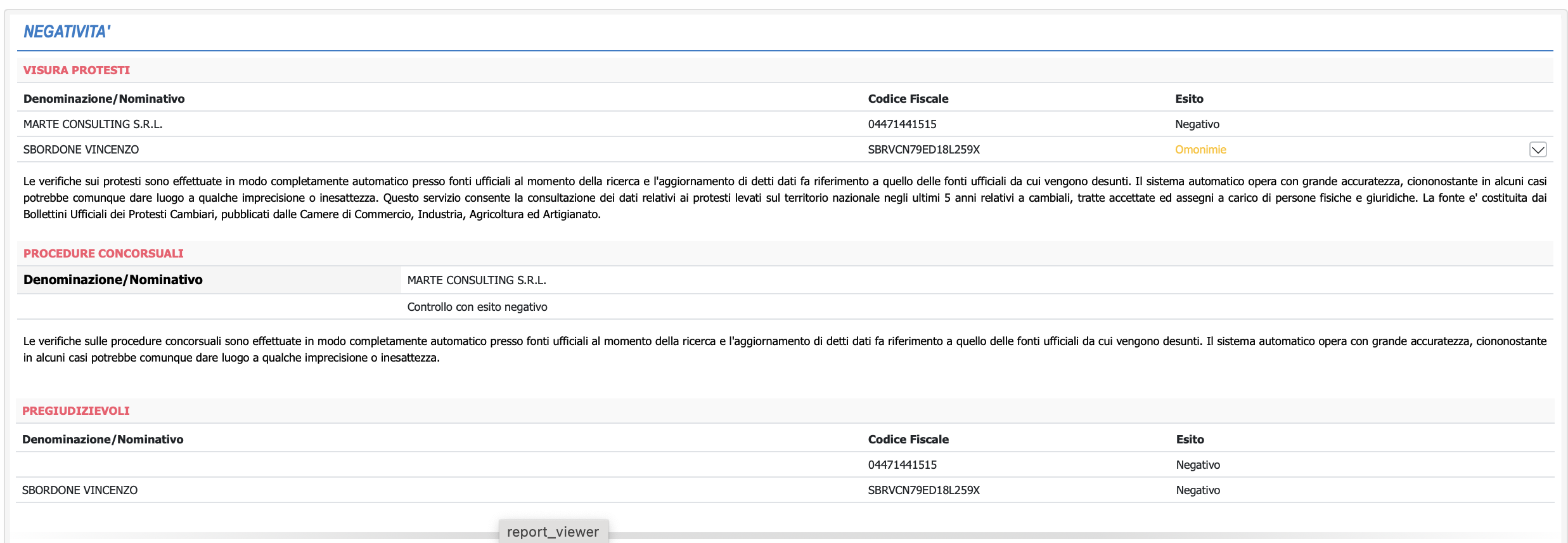Click SBORDONE VINCENZO in Pregiudizievoli table
Image resolution: width=1568 pixels, height=543 pixels.
point(80,490)
